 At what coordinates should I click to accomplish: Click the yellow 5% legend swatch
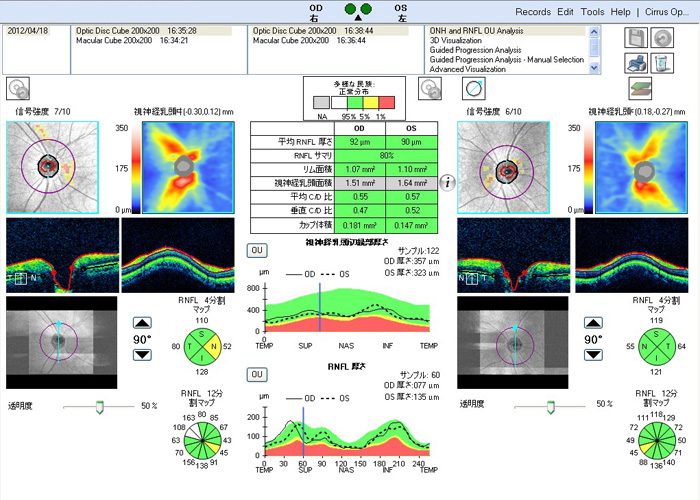point(371,103)
